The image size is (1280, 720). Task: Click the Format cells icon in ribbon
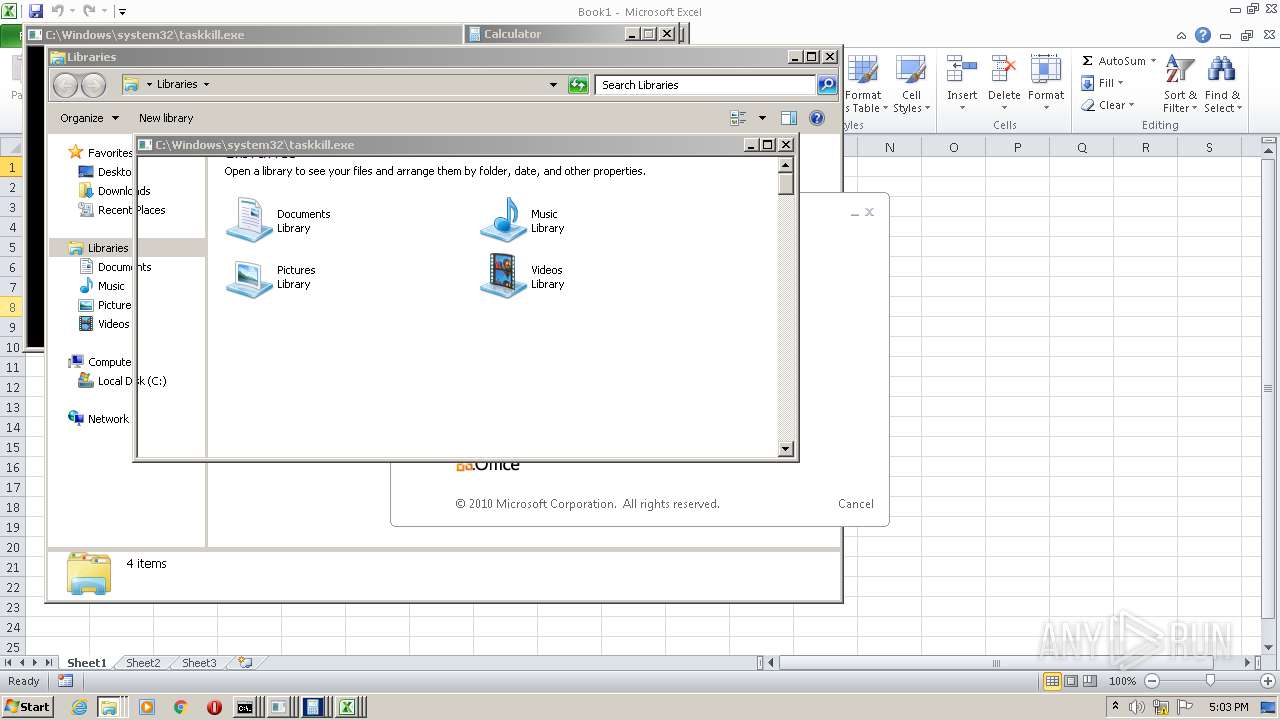click(1046, 71)
